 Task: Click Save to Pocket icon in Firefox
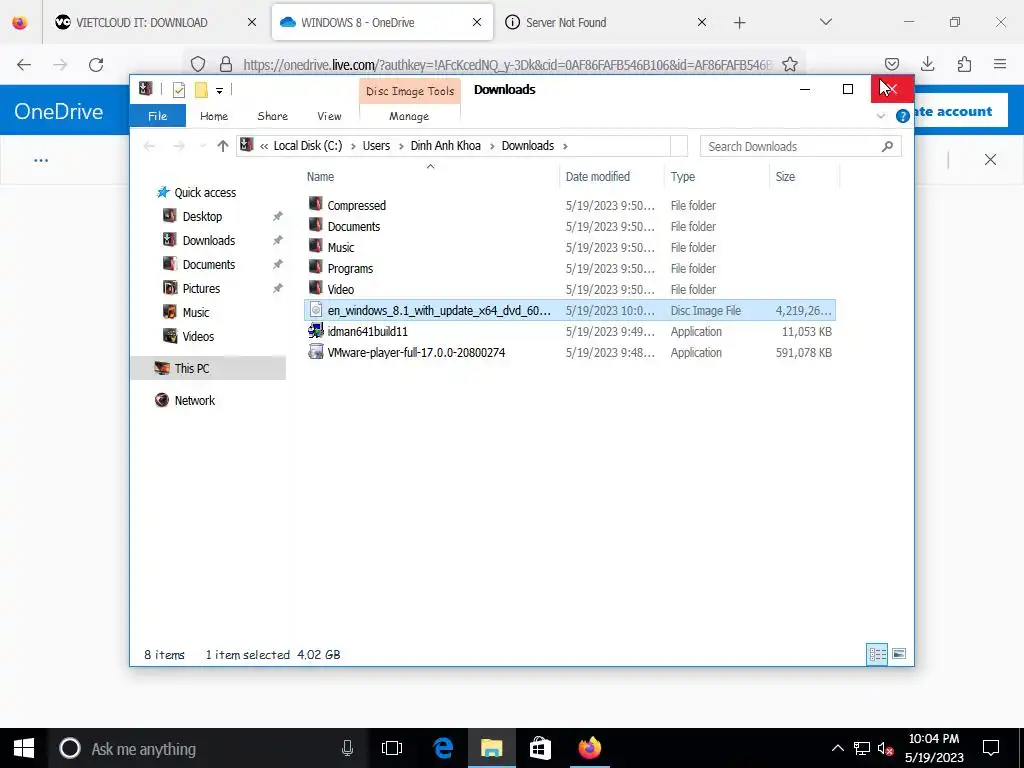[x=892, y=64]
